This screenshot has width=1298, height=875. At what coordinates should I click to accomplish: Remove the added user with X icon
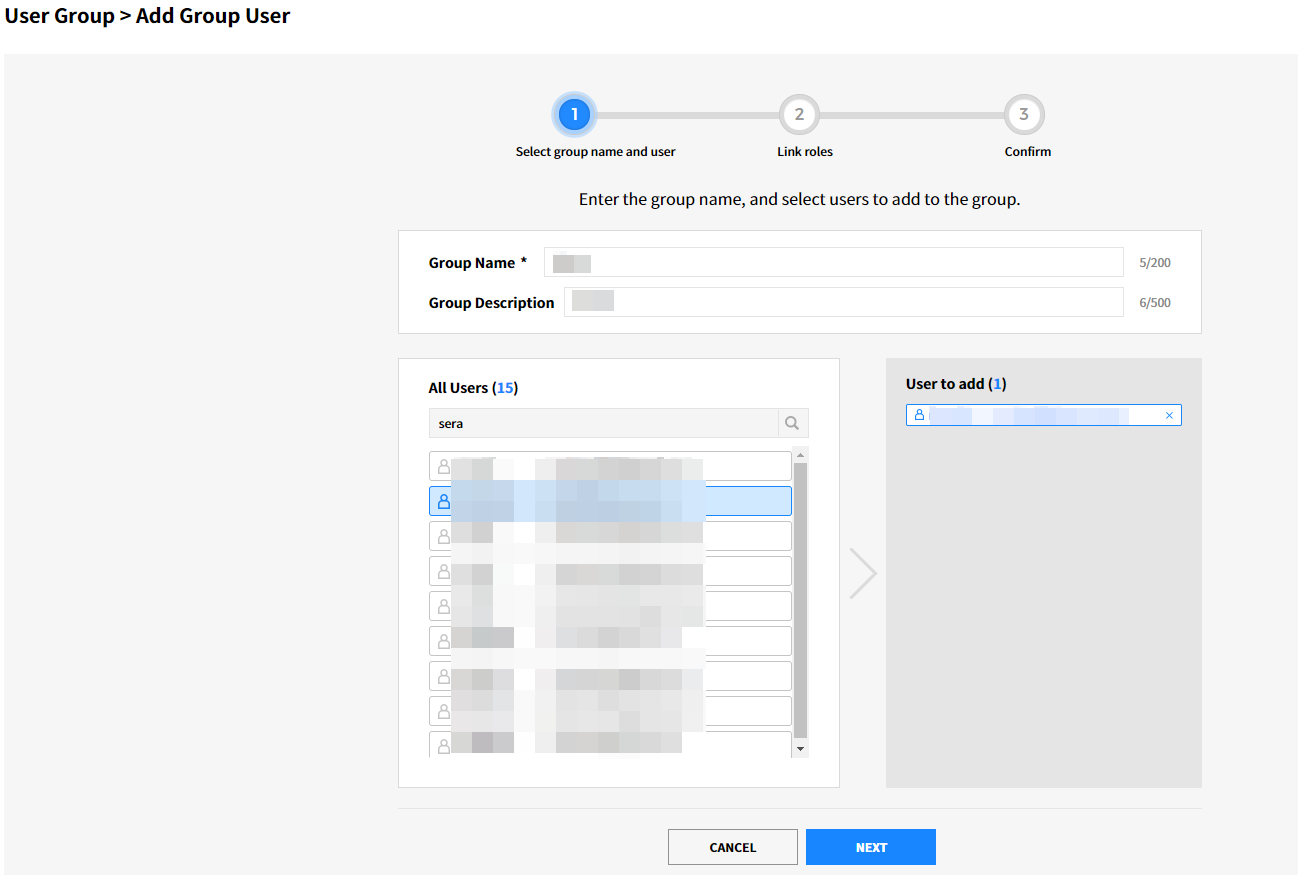(x=1169, y=415)
